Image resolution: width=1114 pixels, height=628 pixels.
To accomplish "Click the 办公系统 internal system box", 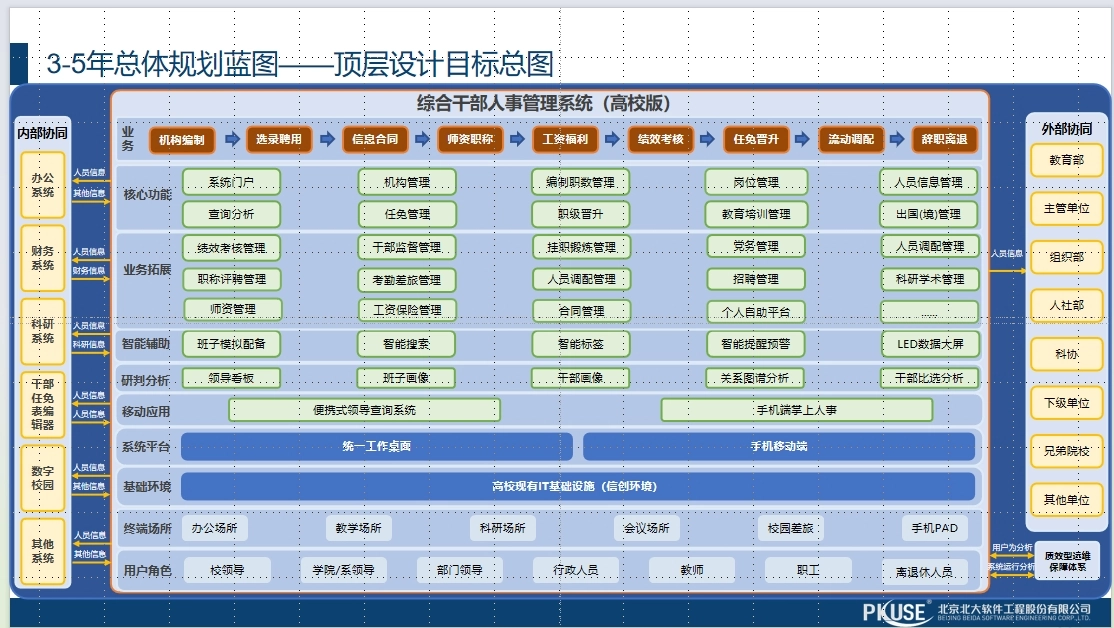I will pos(43,185).
